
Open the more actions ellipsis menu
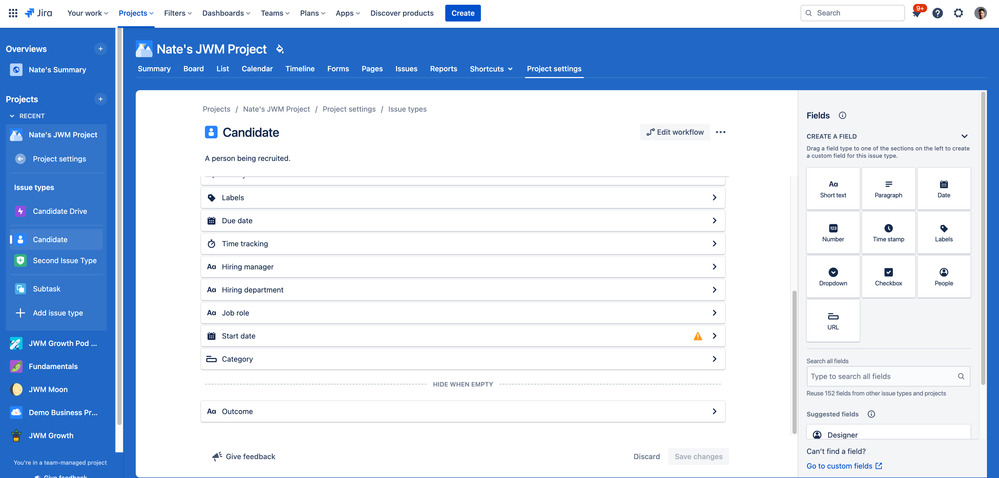point(721,132)
